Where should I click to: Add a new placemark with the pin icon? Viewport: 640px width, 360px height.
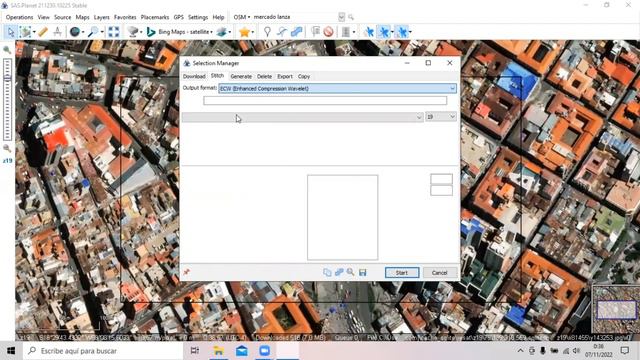click(x=267, y=32)
